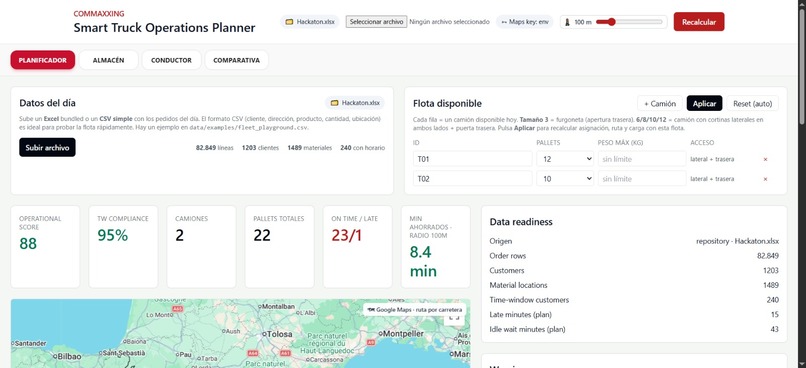Click the lateral + trasera access for T02
Image resolution: width=806 pixels, height=368 pixels.
coord(712,179)
